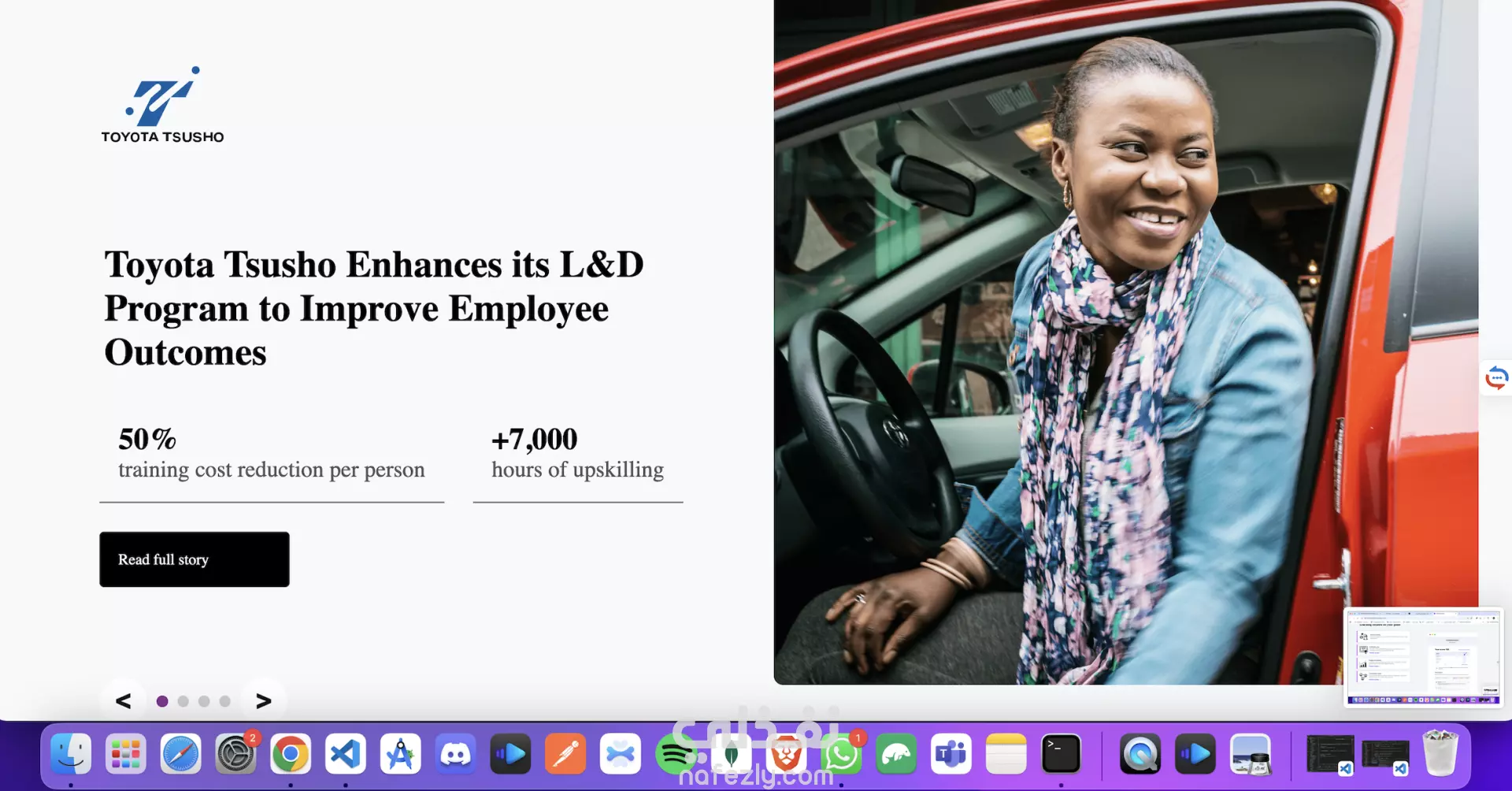Open Preview app from the dock
Viewport: 1512px width, 791px height.
click(x=1251, y=755)
